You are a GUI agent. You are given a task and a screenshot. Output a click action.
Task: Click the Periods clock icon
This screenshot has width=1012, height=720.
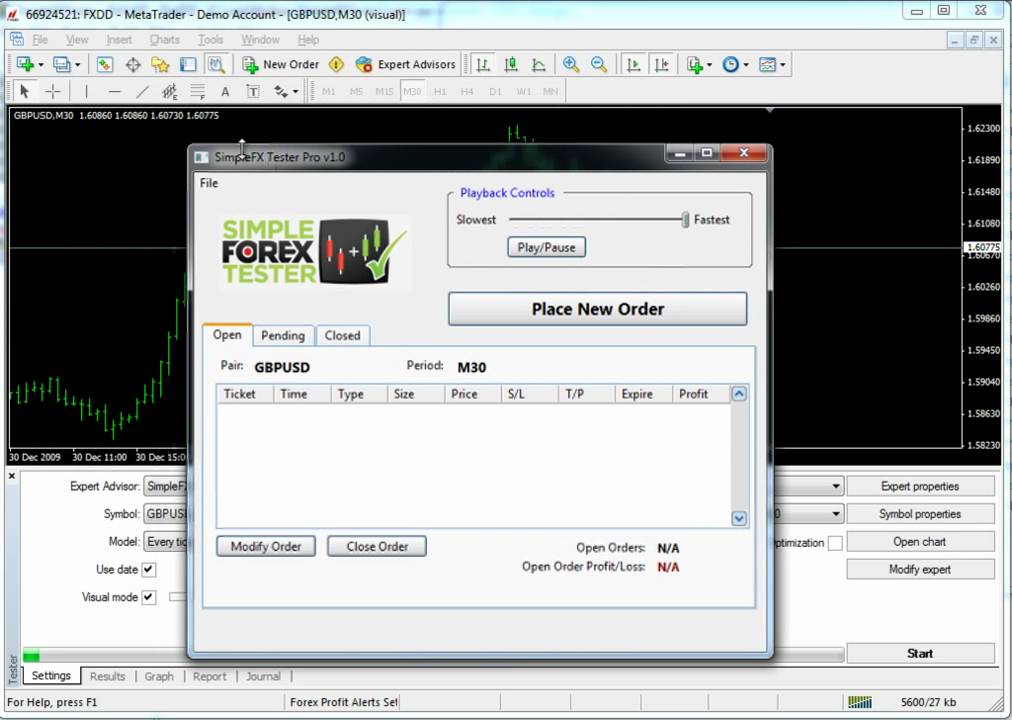730,65
